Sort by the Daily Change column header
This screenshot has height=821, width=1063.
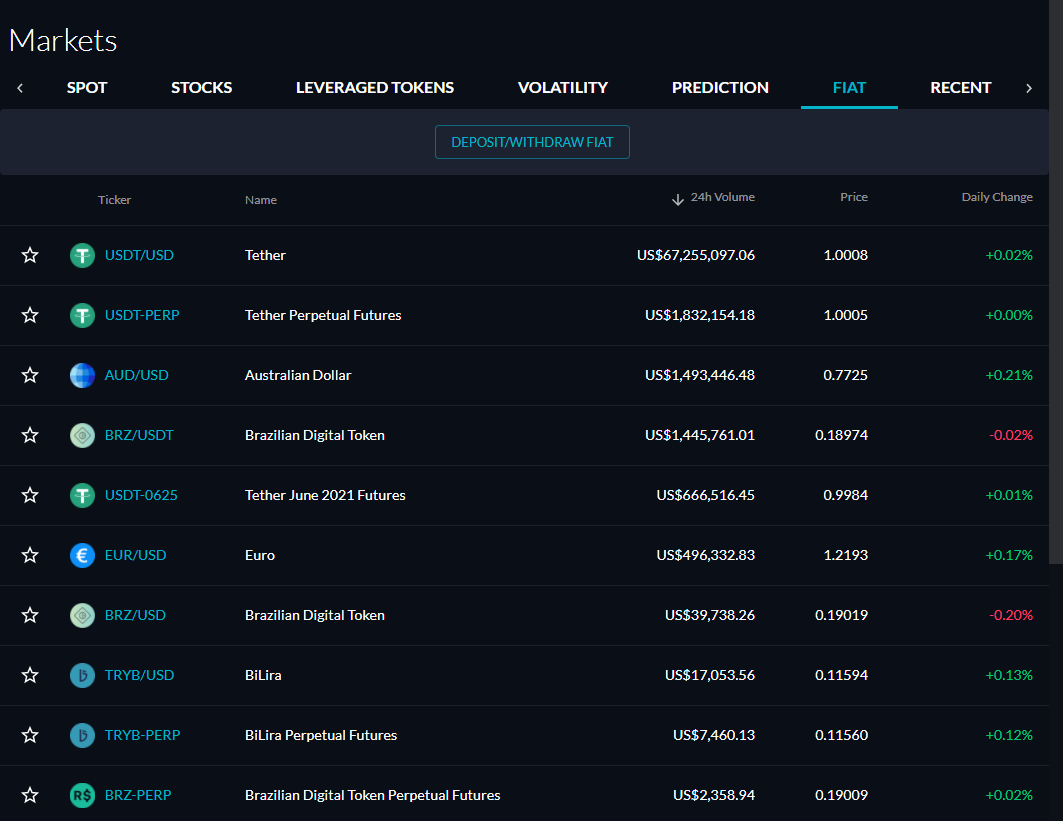click(x=996, y=197)
